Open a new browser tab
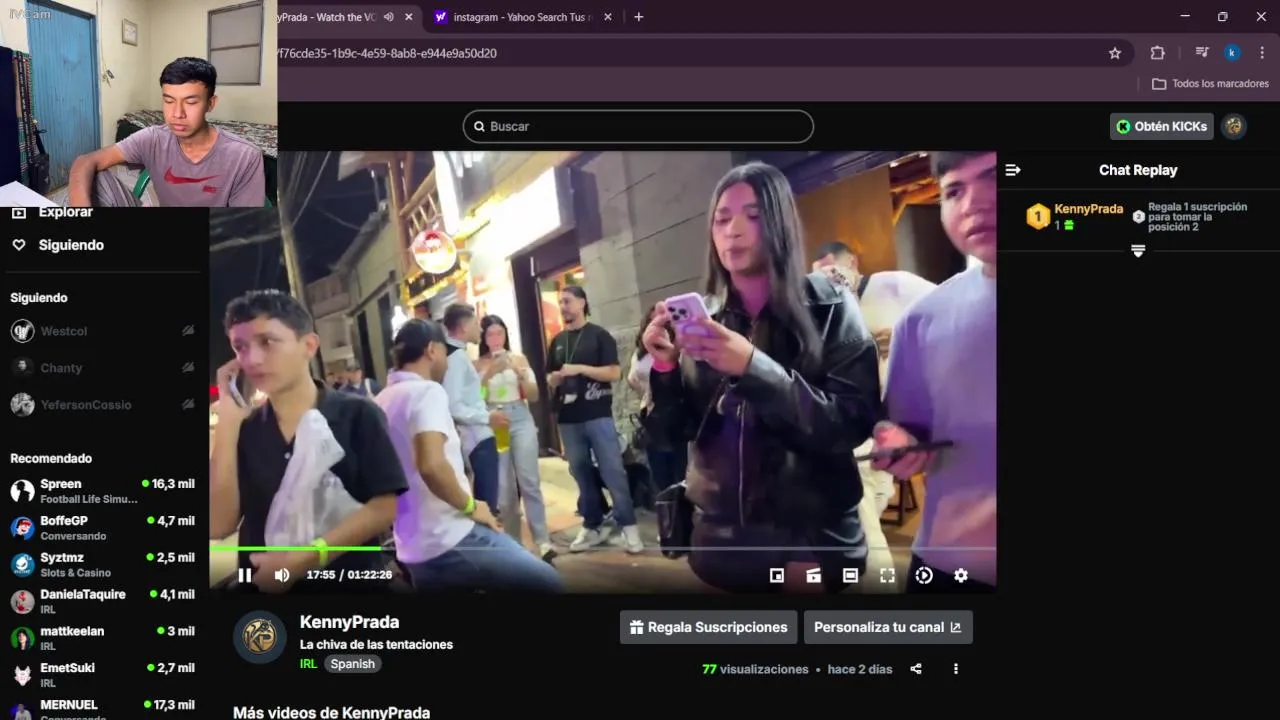This screenshot has height=720, width=1280. [639, 17]
